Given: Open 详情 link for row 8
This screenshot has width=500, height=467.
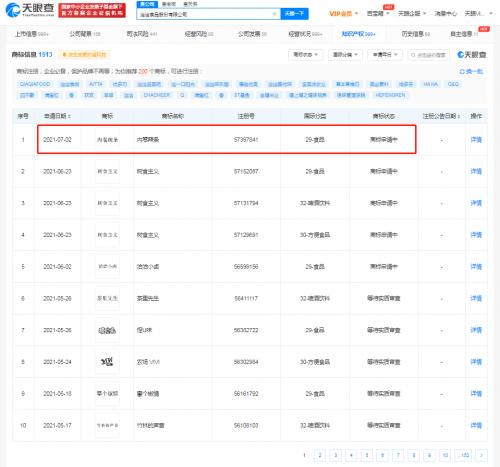Looking at the screenshot, I should tap(476, 362).
